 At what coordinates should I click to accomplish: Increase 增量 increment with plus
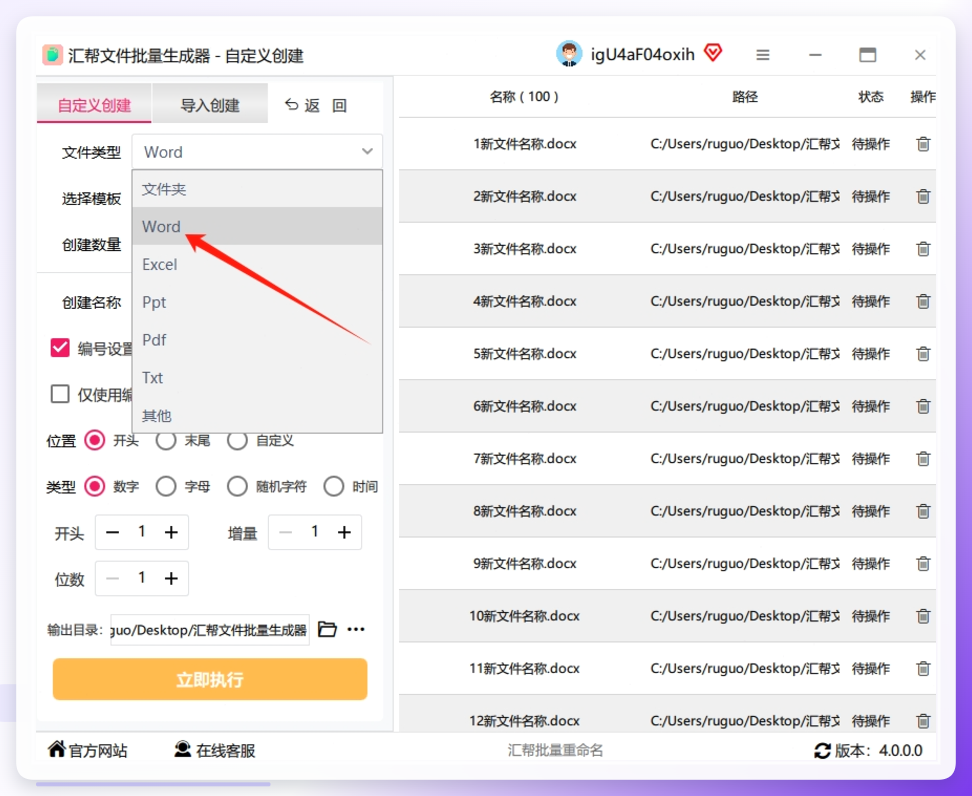pyautogui.click(x=344, y=532)
